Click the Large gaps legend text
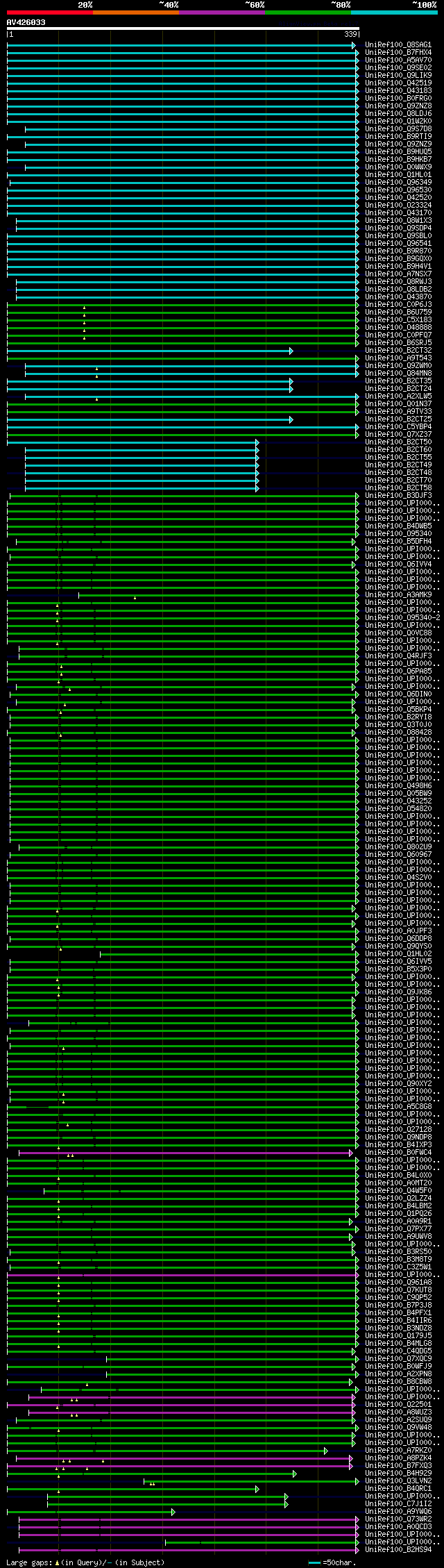Screen dimensions: 444x1568 (x=86, y=1562)
